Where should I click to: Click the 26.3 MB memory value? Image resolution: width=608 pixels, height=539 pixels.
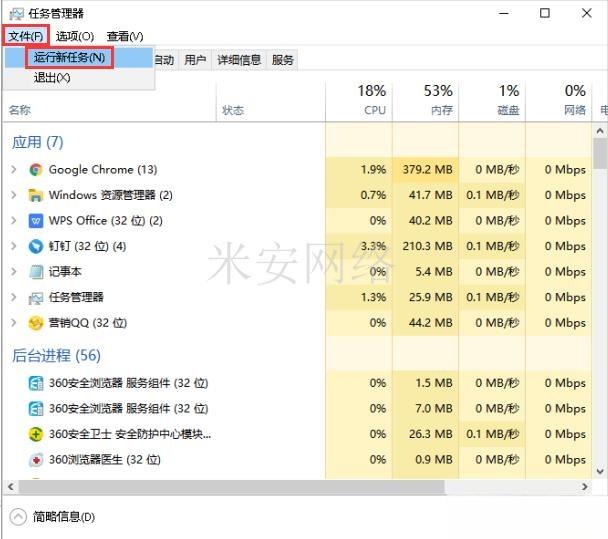(x=431, y=434)
